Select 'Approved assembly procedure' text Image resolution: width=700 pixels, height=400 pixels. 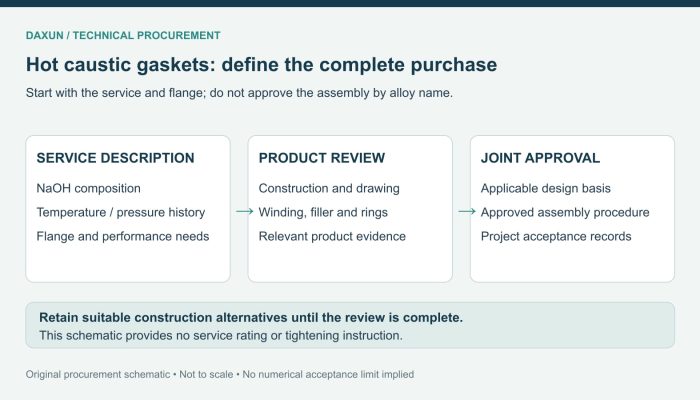(x=565, y=212)
